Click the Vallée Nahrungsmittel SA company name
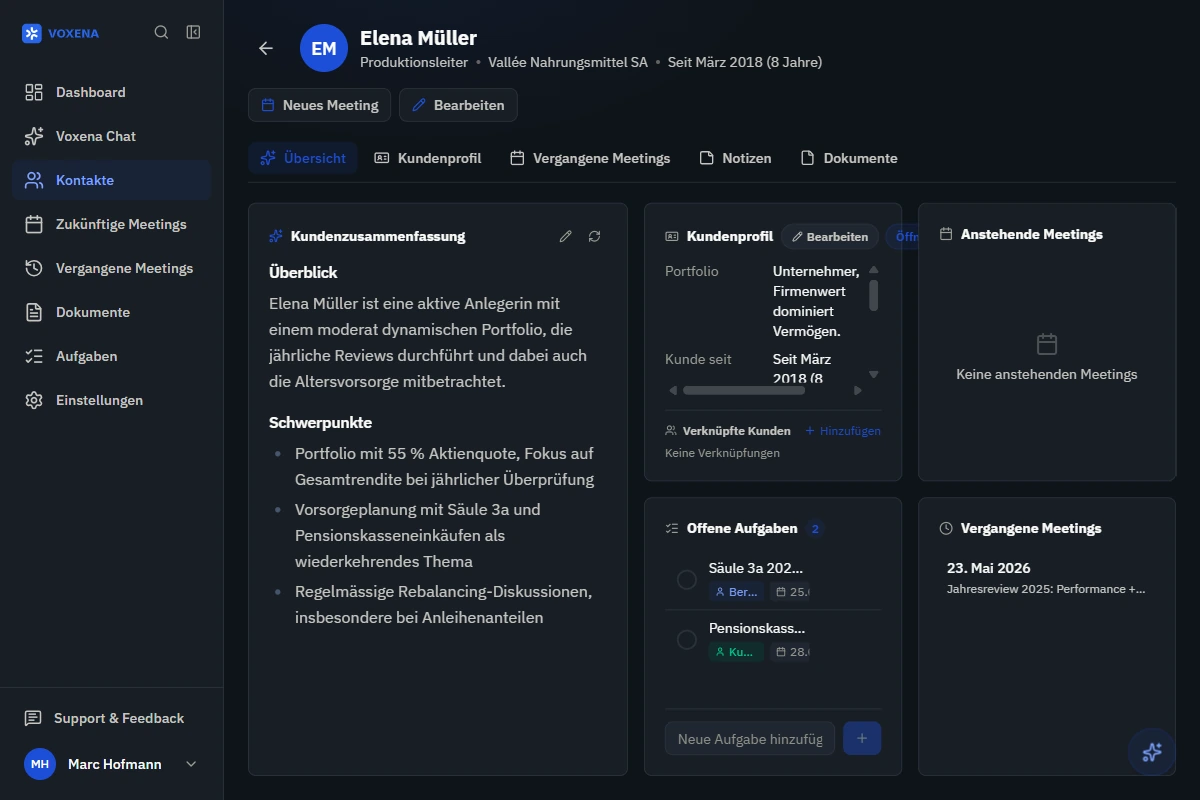The width and height of the screenshot is (1200, 800). [568, 62]
